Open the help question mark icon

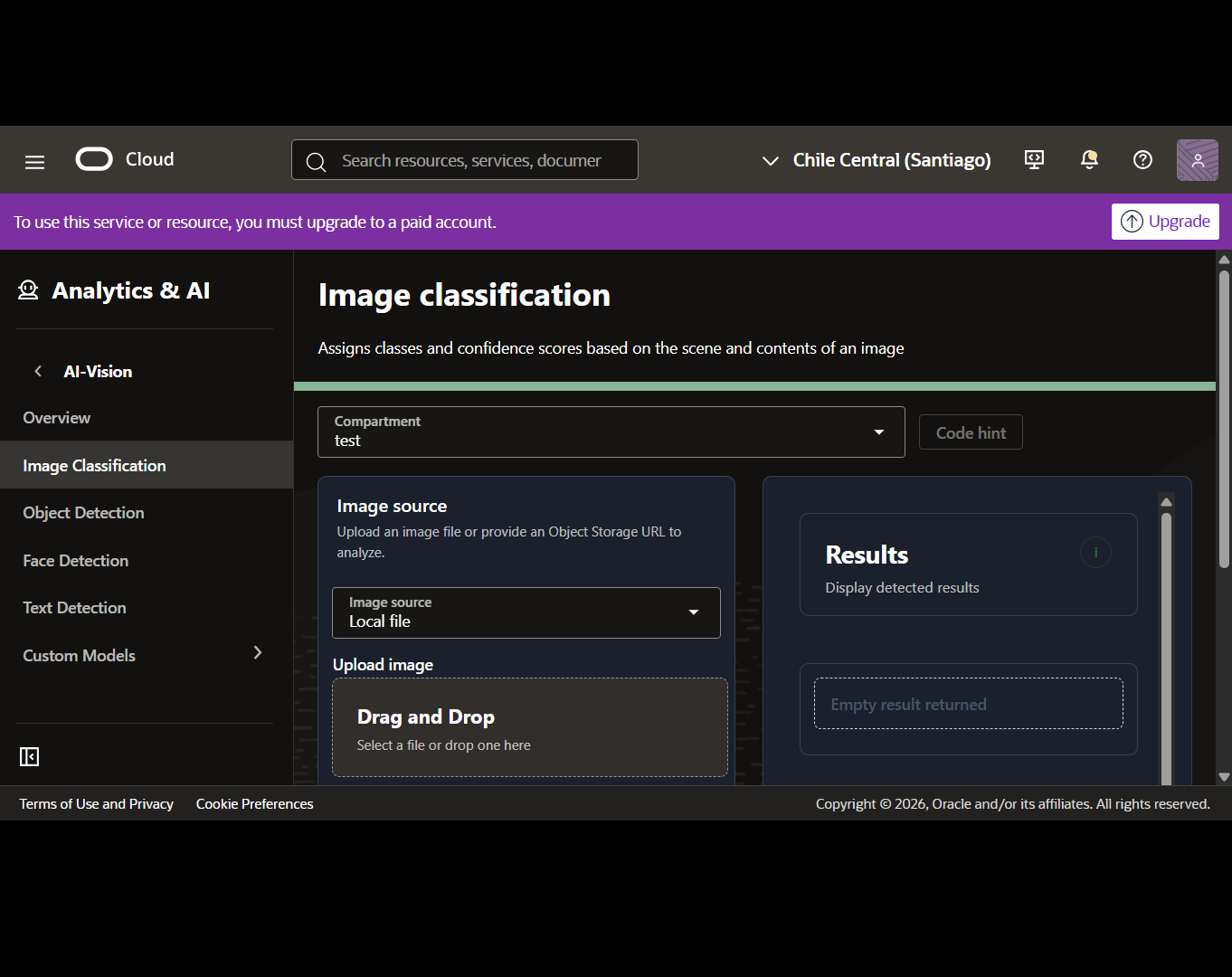(x=1142, y=160)
